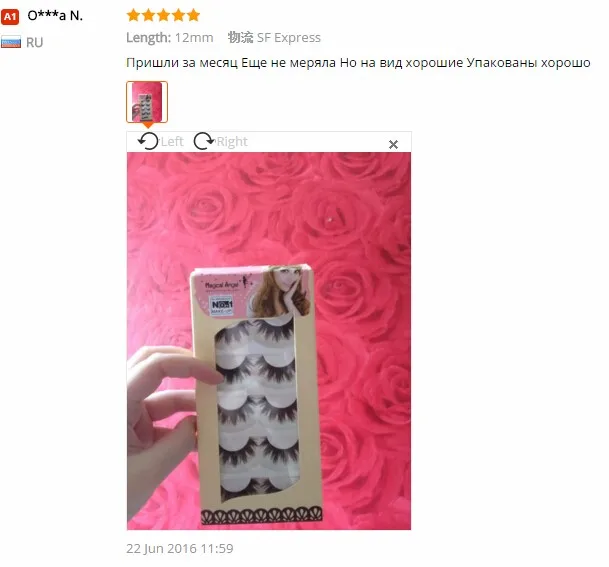609x567 pixels.
Task: Rotate the photo right using the clockwise arrow
Action: [204, 141]
